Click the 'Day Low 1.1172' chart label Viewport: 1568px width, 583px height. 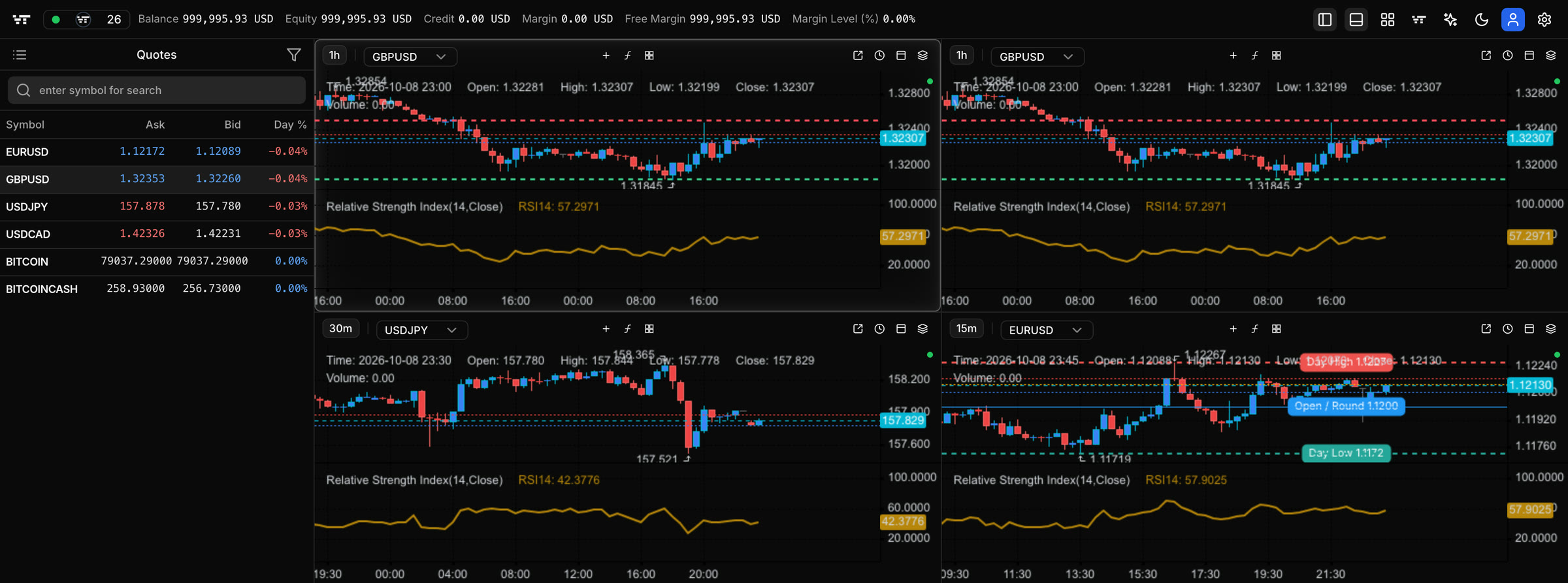click(x=1346, y=453)
